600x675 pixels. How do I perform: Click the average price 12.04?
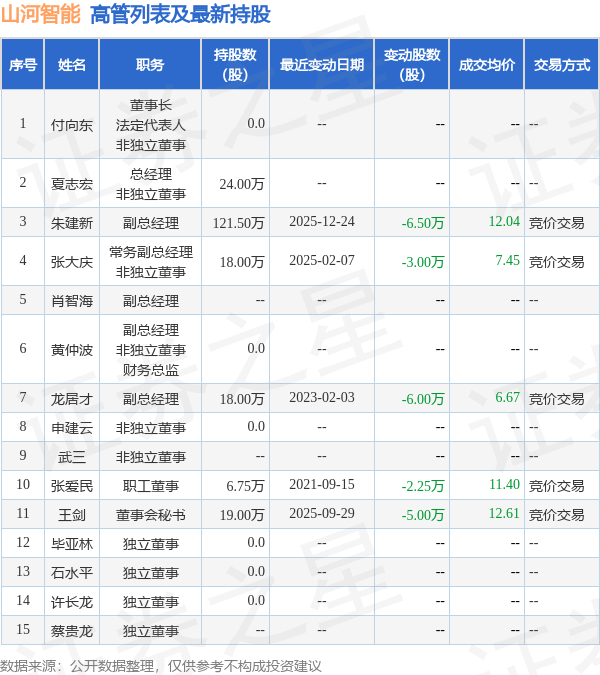coord(504,221)
